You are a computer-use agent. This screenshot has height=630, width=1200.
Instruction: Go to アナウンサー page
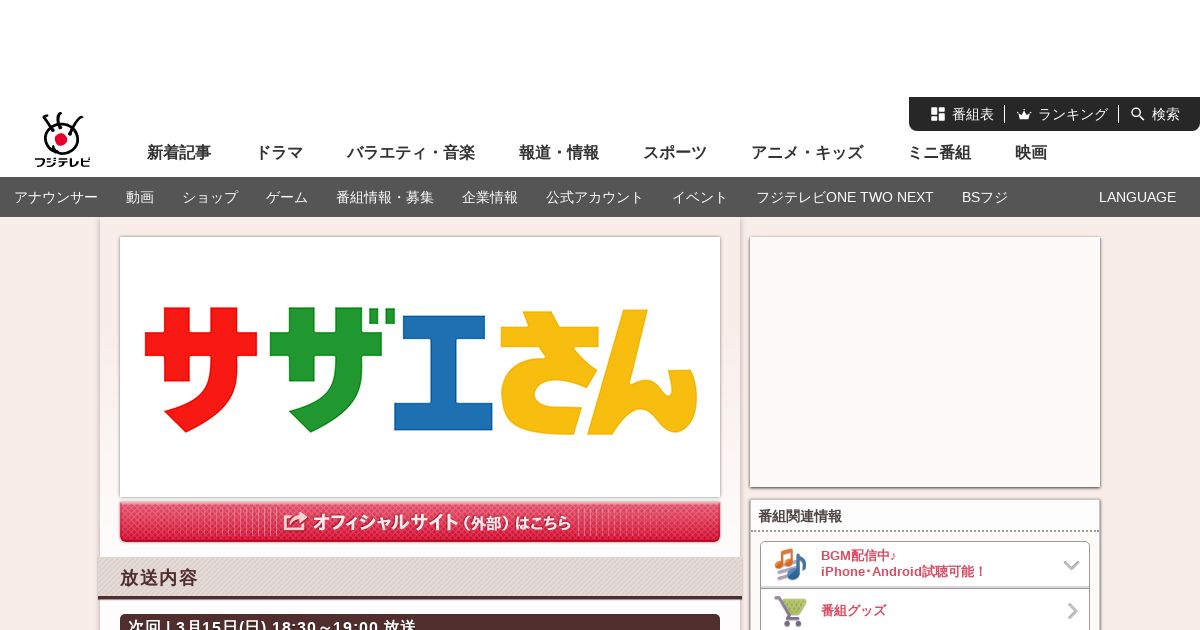click(x=56, y=197)
